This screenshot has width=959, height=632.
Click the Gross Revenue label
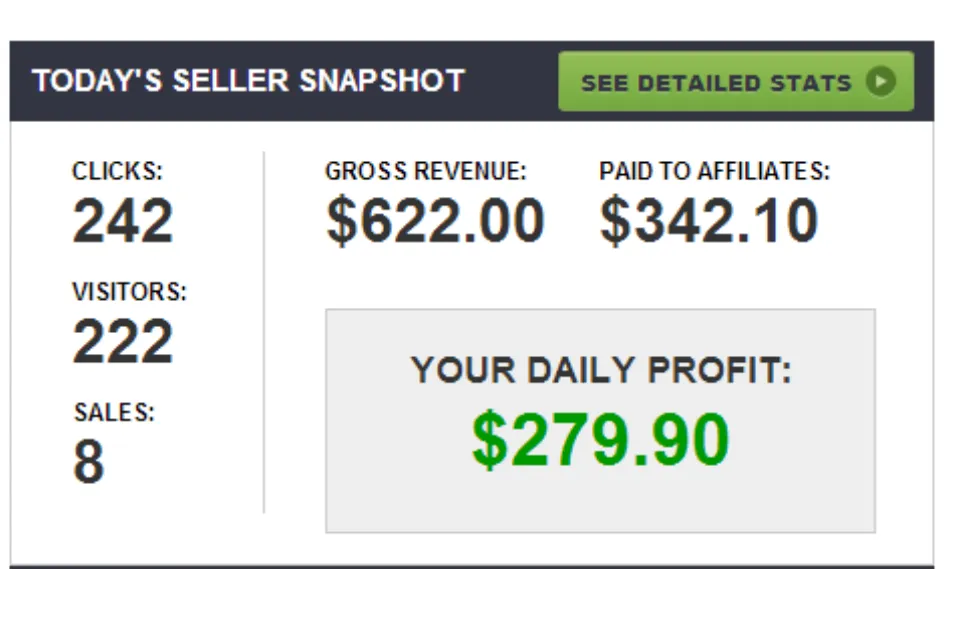tap(426, 171)
